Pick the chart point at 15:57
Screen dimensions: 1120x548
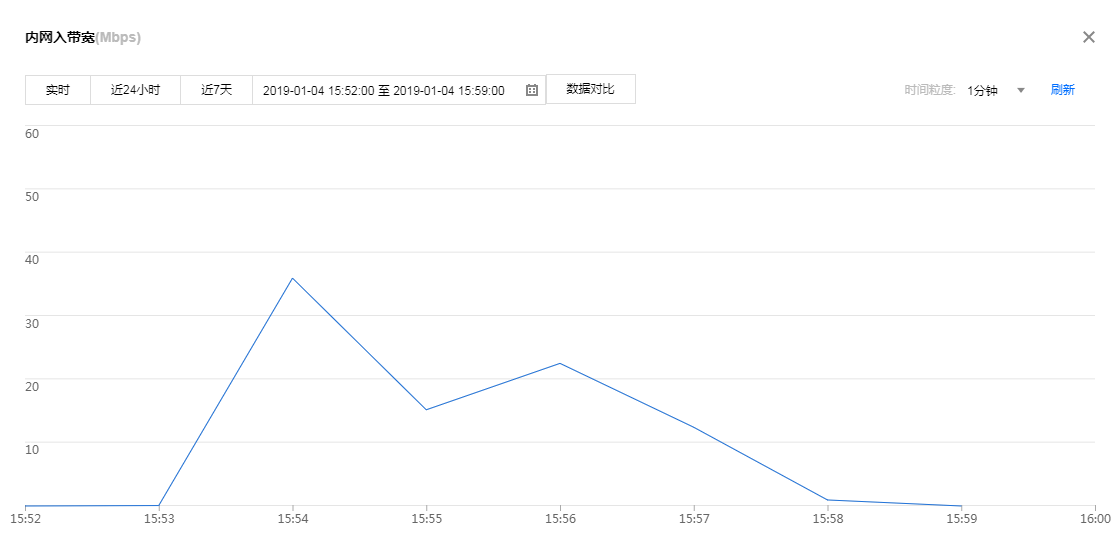click(694, 428)
